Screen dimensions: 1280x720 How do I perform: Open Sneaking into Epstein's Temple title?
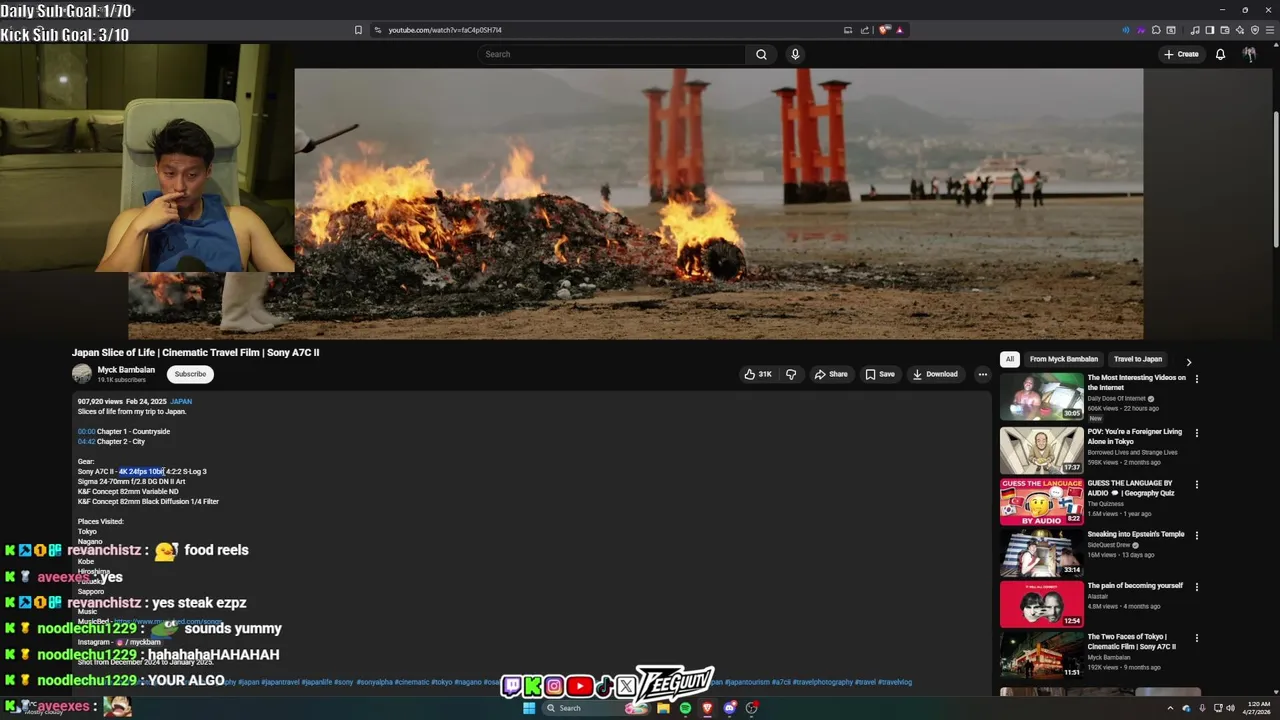1136,534
